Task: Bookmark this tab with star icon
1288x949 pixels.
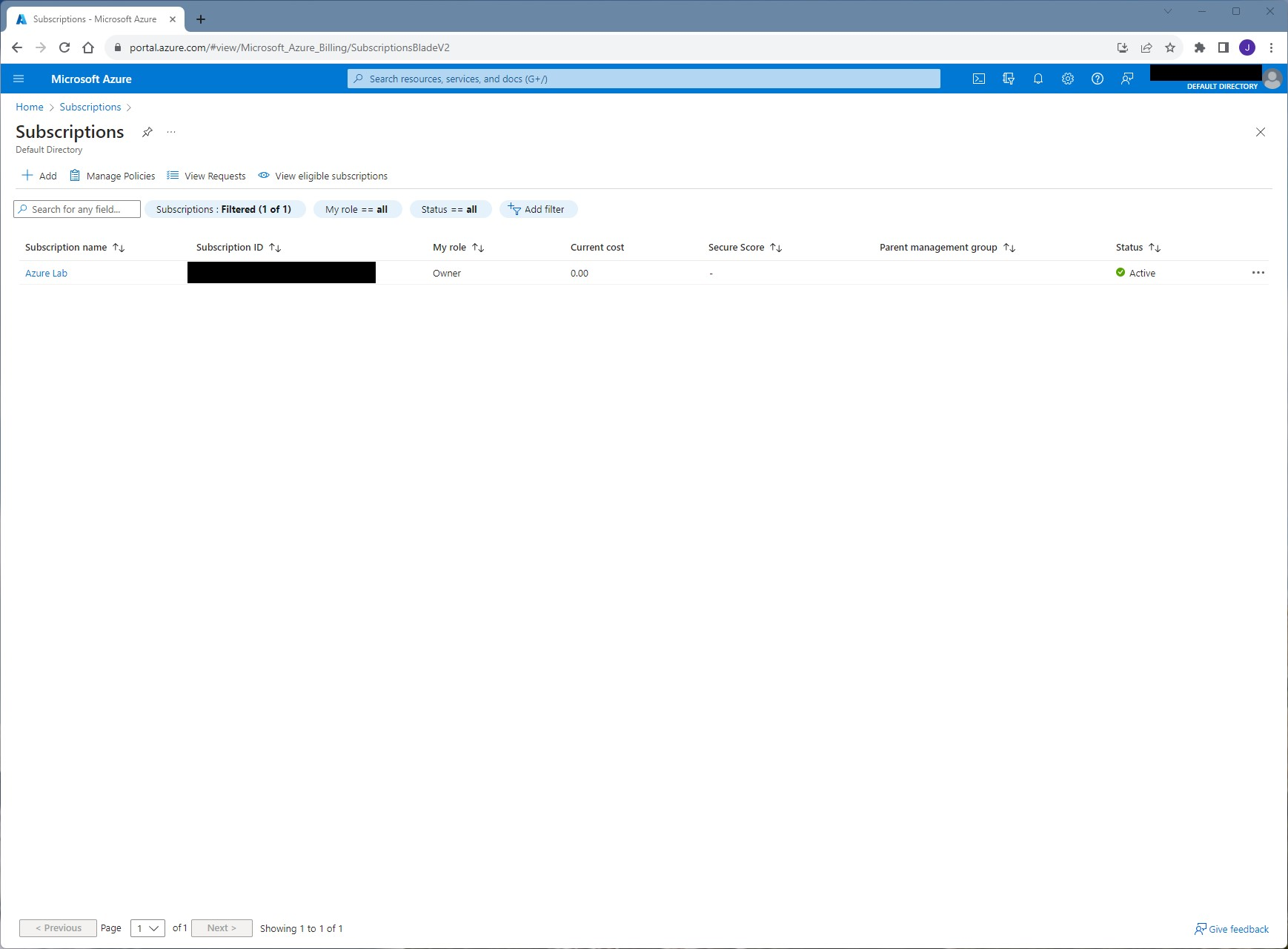Action: 1170,47
